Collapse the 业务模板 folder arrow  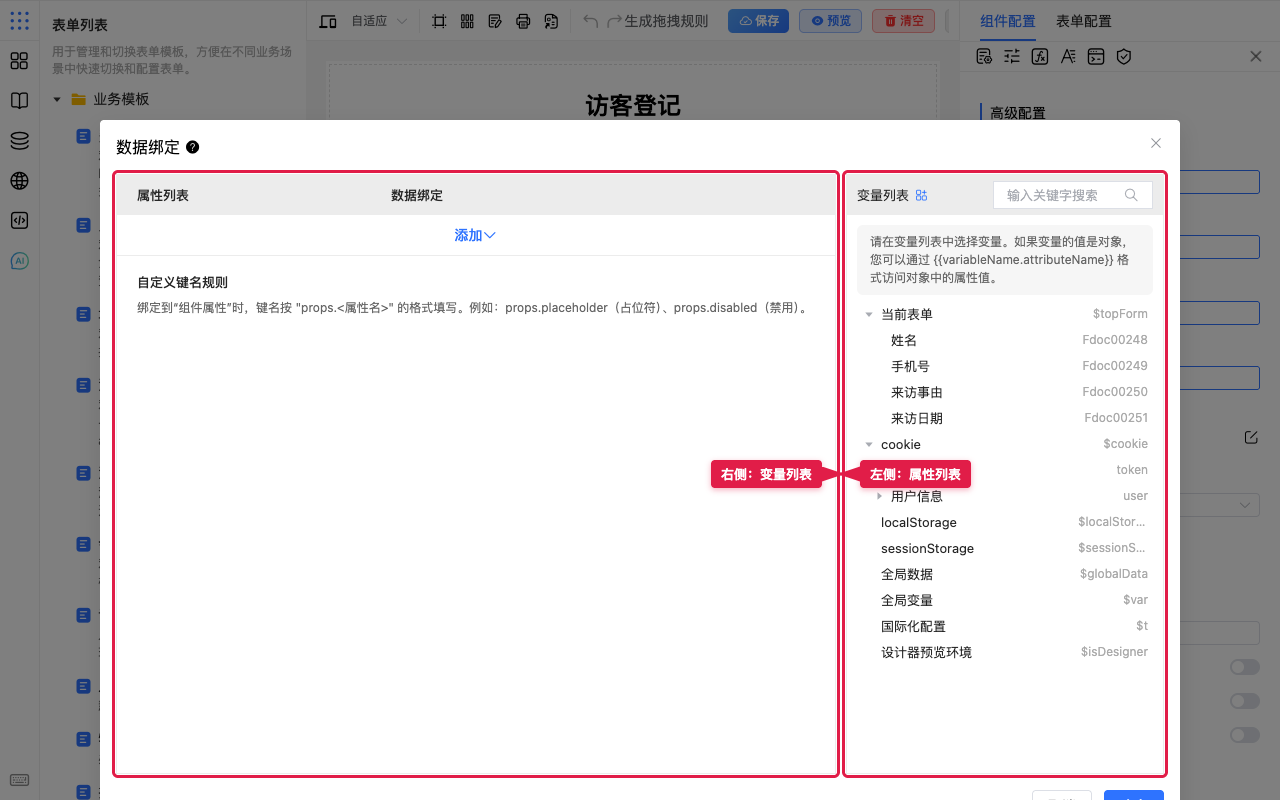(57, 99)
